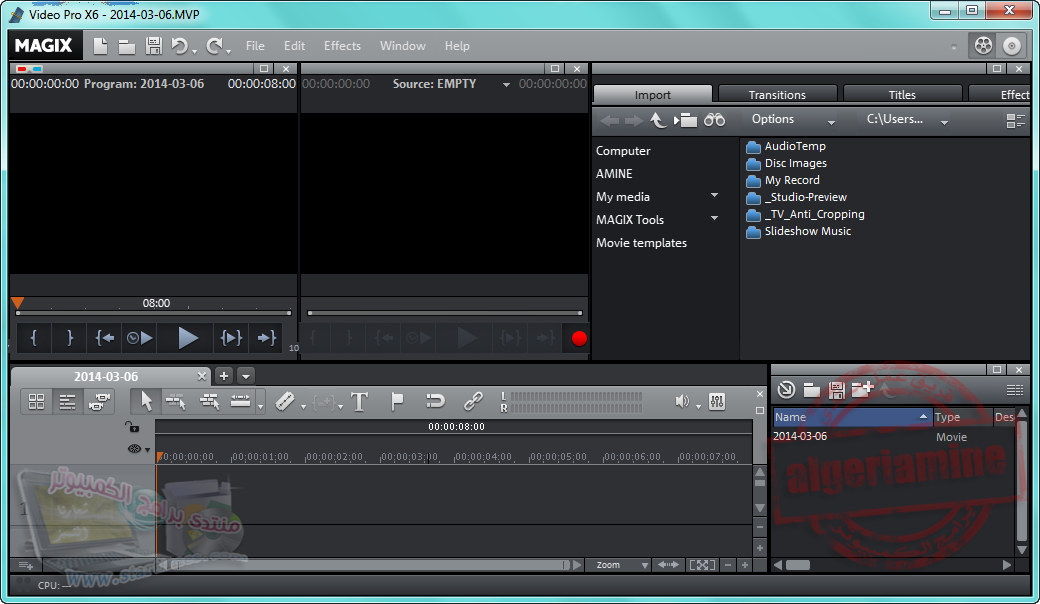Image resolution: width=1040 pixels, height=604 pixels.
Task: Click the red record button
Action: 578,338
